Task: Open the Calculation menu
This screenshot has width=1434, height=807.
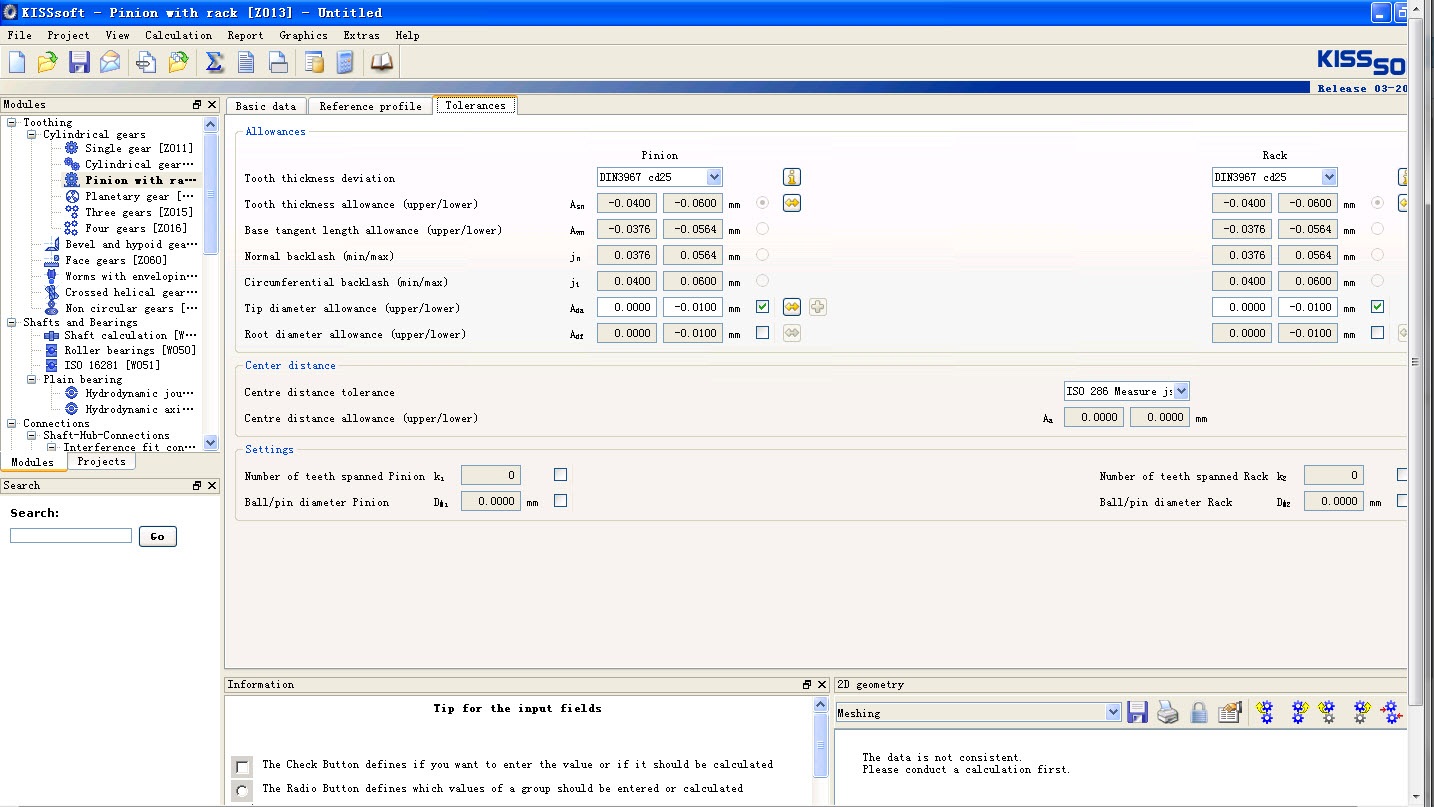Action: (178, 35)
